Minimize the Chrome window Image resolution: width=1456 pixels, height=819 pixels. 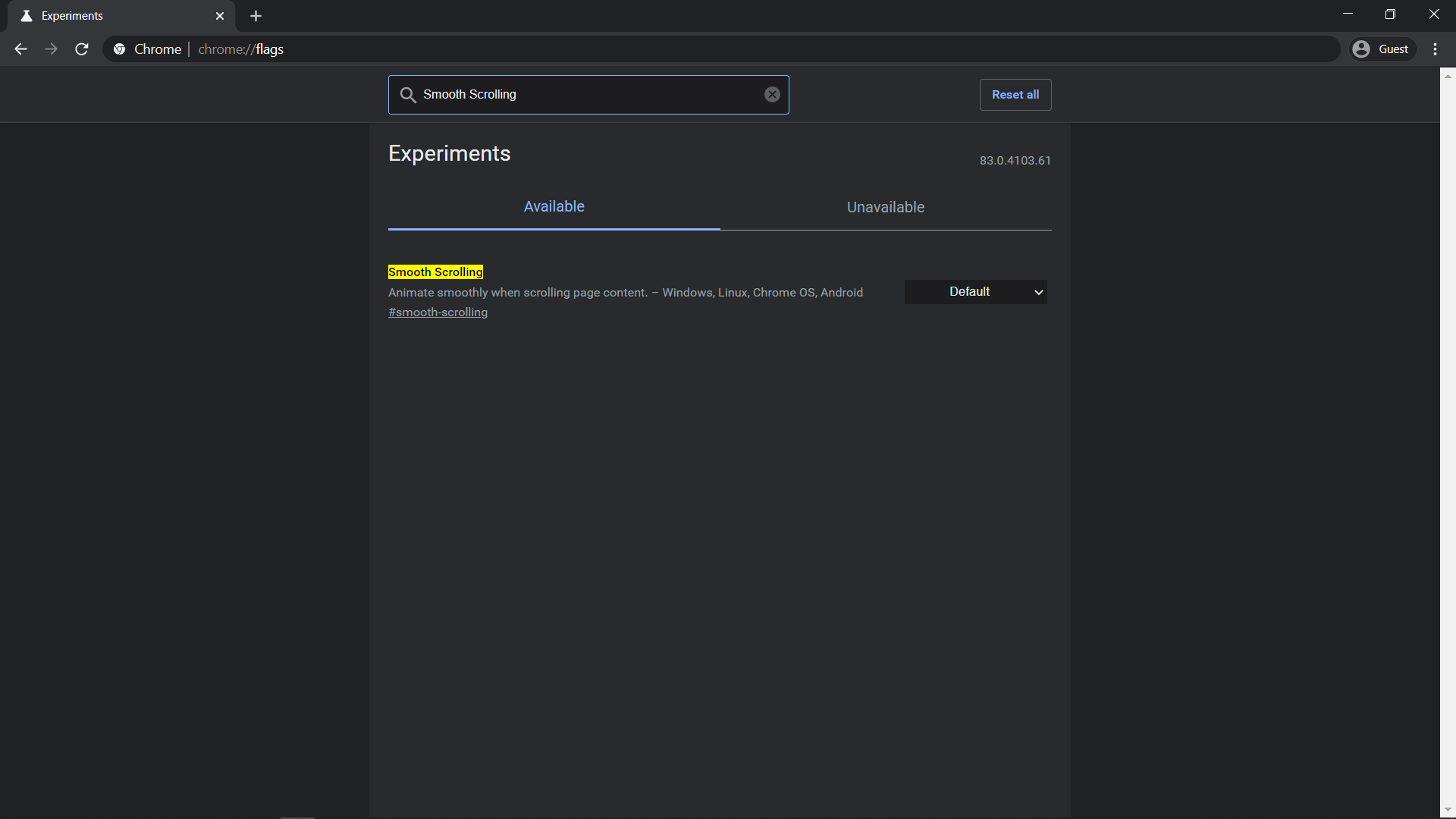(1348, 14)
